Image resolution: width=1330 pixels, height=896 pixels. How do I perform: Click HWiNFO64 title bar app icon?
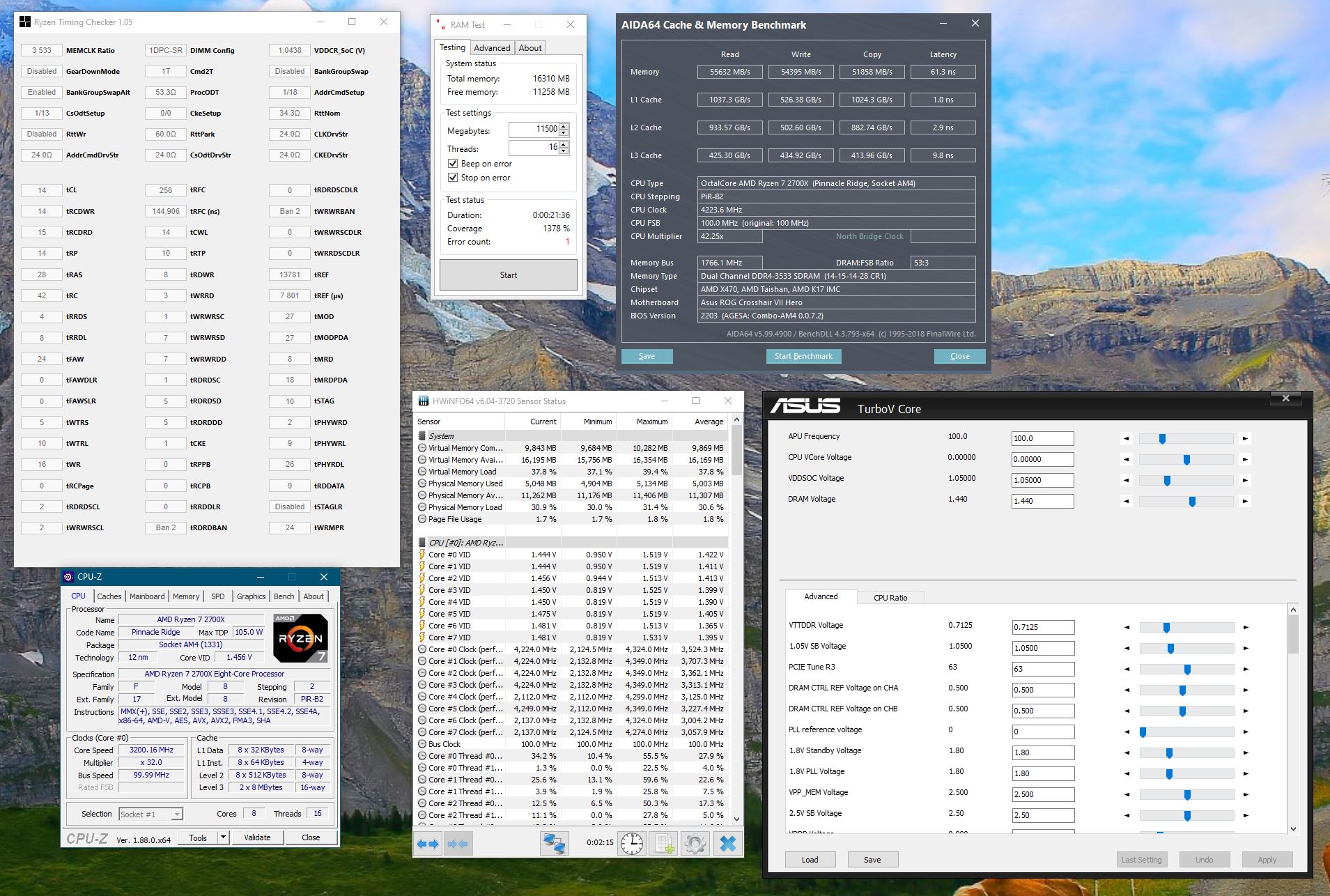tap(423, 401)
